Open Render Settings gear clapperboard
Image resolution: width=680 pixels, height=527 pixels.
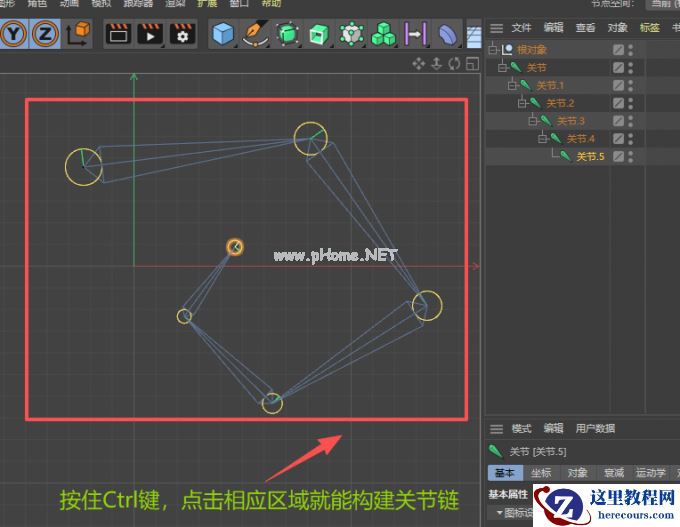pos(182,34)
